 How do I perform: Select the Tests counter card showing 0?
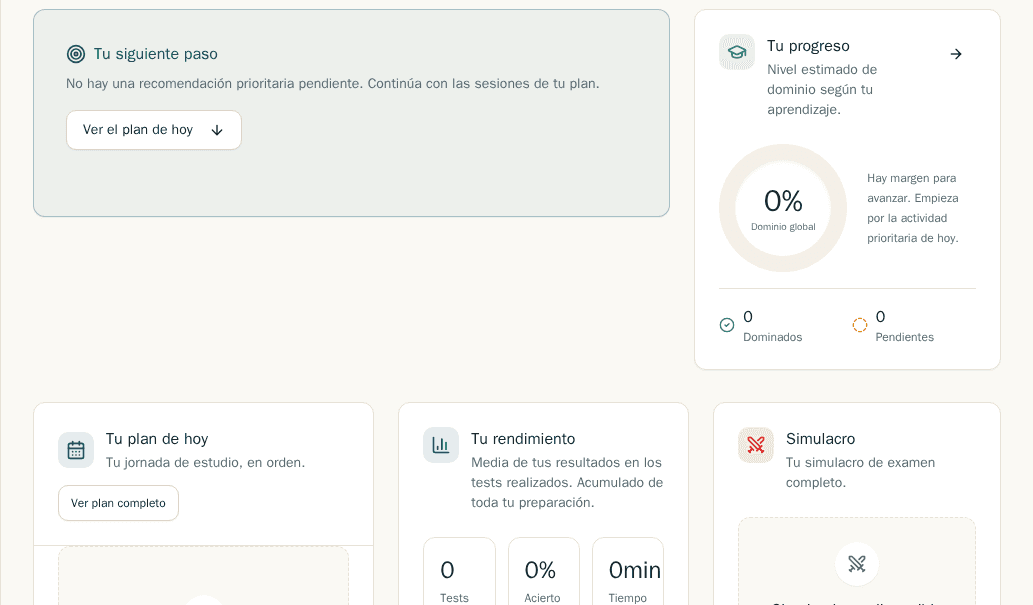click(459, 571)
